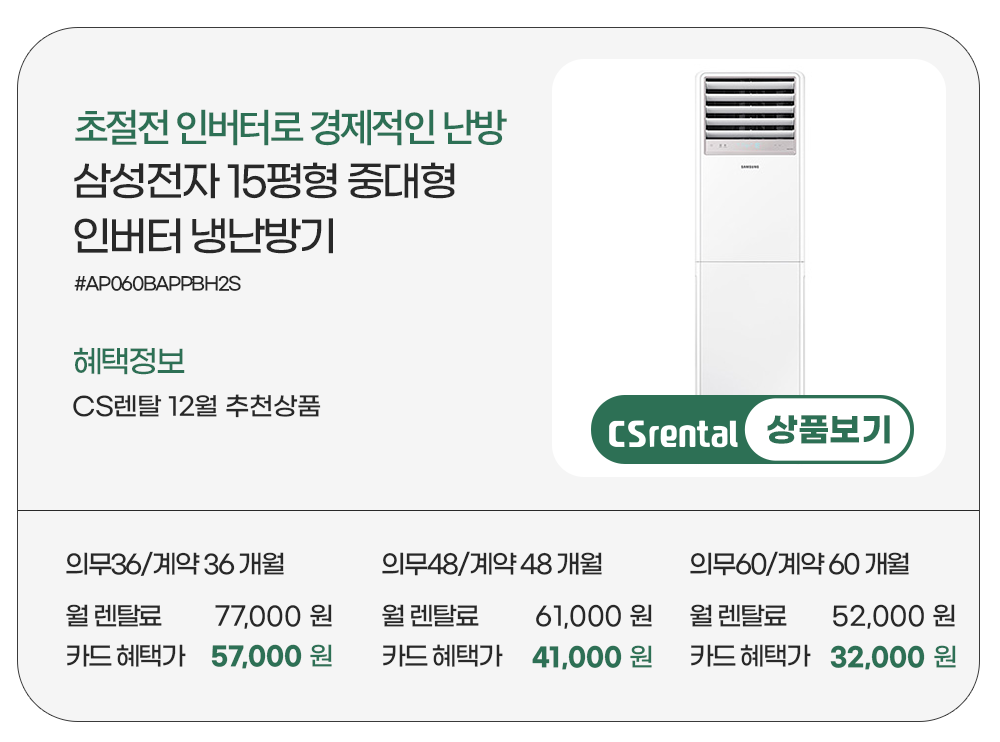Click the product title 삼성전자 15평형 중대형
1000x742 pixels.
265,183
